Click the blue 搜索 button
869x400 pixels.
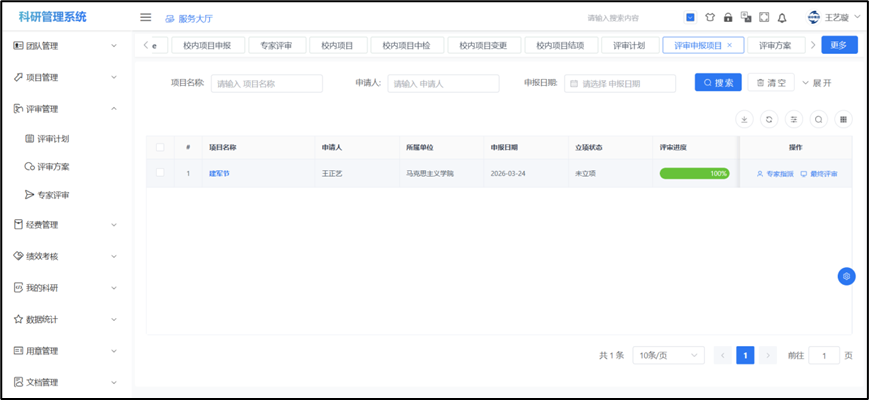[718, 83]
